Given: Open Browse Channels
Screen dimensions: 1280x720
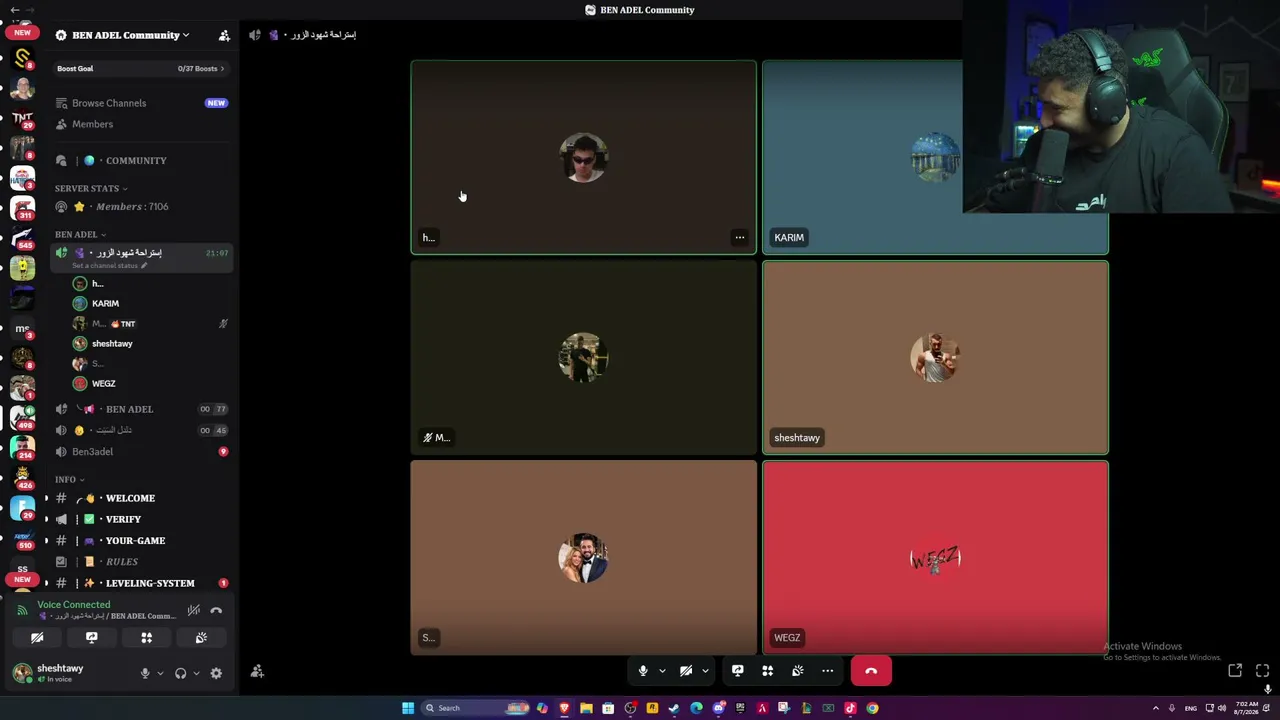Looking at the screenshot, I should click(x=141, y=103).
